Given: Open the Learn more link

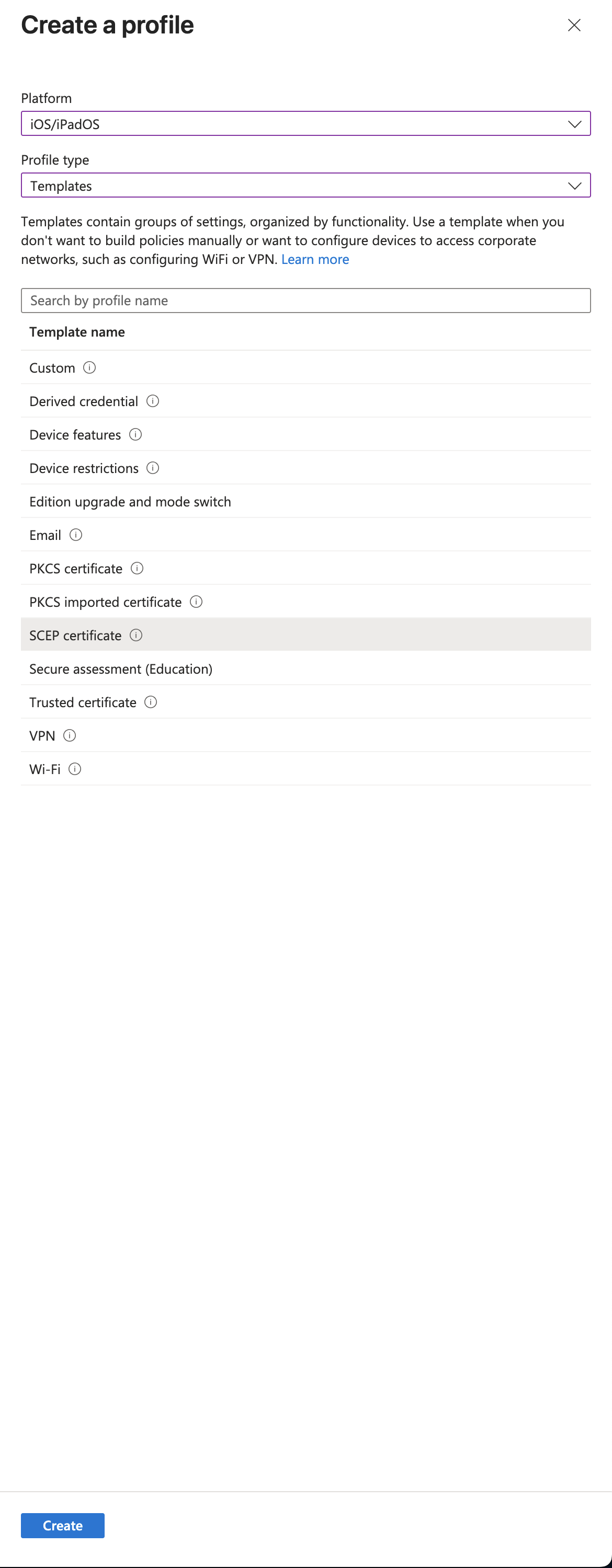Looking at the screenshot, I should (315, 259).
